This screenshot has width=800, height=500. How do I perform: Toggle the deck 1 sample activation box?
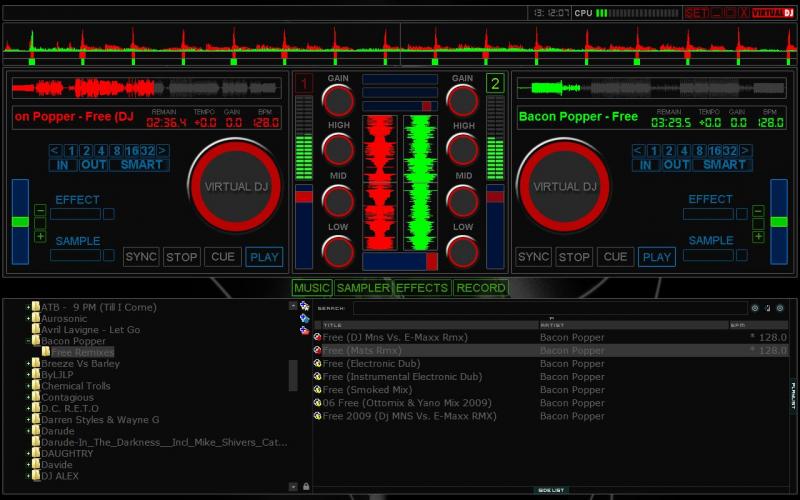coord(109,255)
